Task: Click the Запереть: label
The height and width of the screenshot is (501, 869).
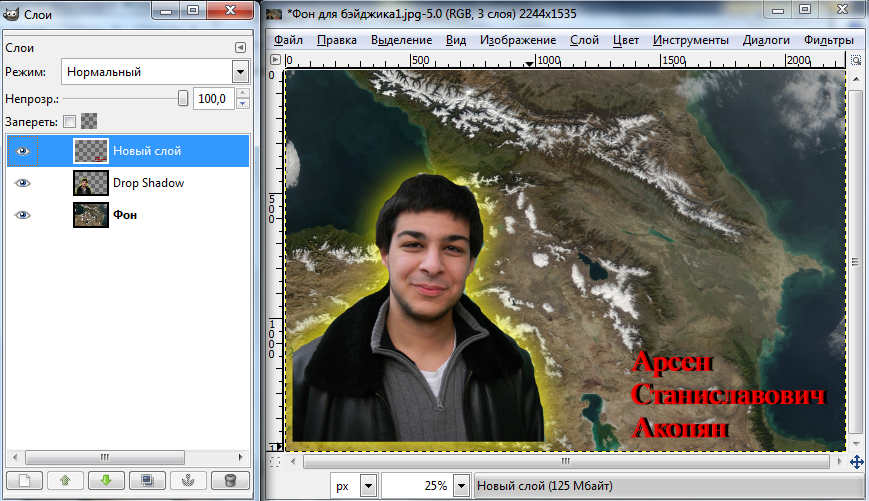Action: point(32,122)
